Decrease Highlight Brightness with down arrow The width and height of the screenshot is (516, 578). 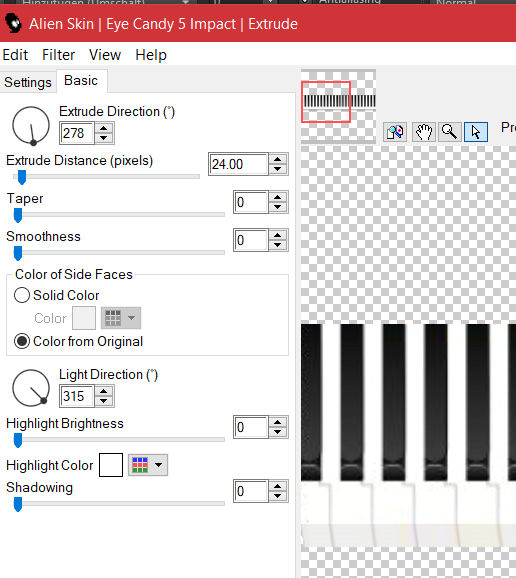(278, 432)
